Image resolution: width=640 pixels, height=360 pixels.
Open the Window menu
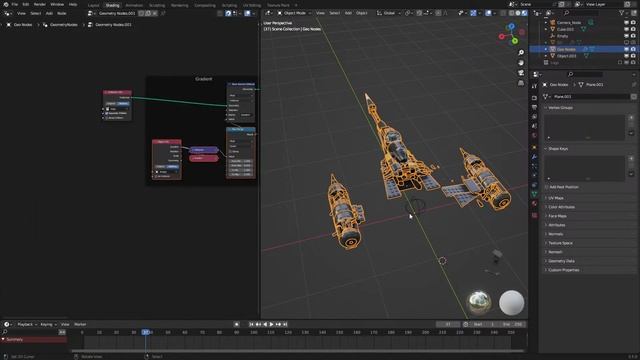57,4
